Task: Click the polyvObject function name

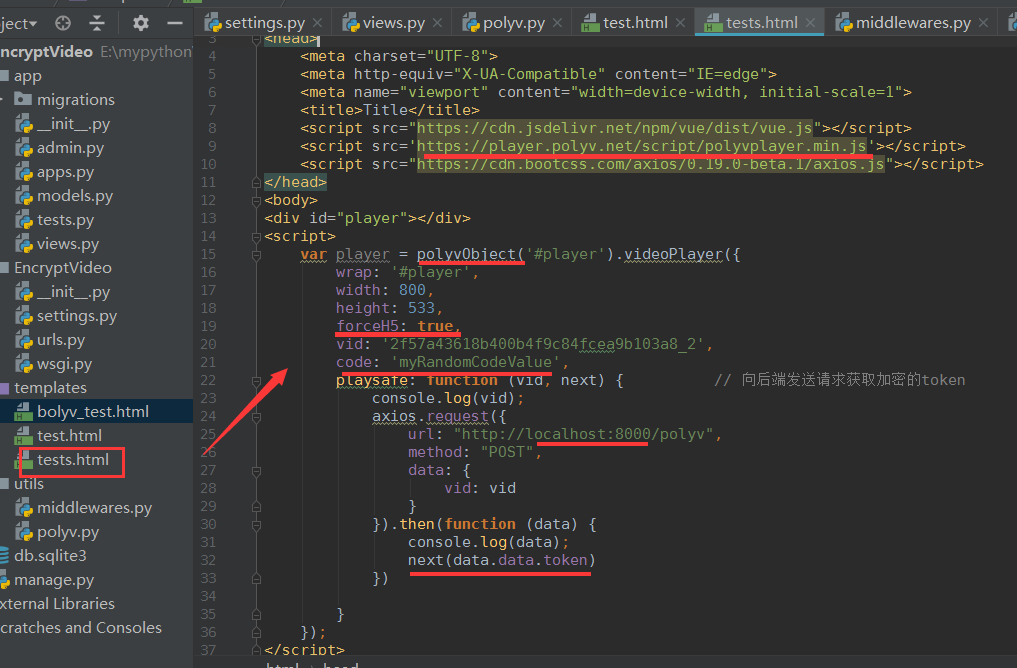Action: coord(466,254)
